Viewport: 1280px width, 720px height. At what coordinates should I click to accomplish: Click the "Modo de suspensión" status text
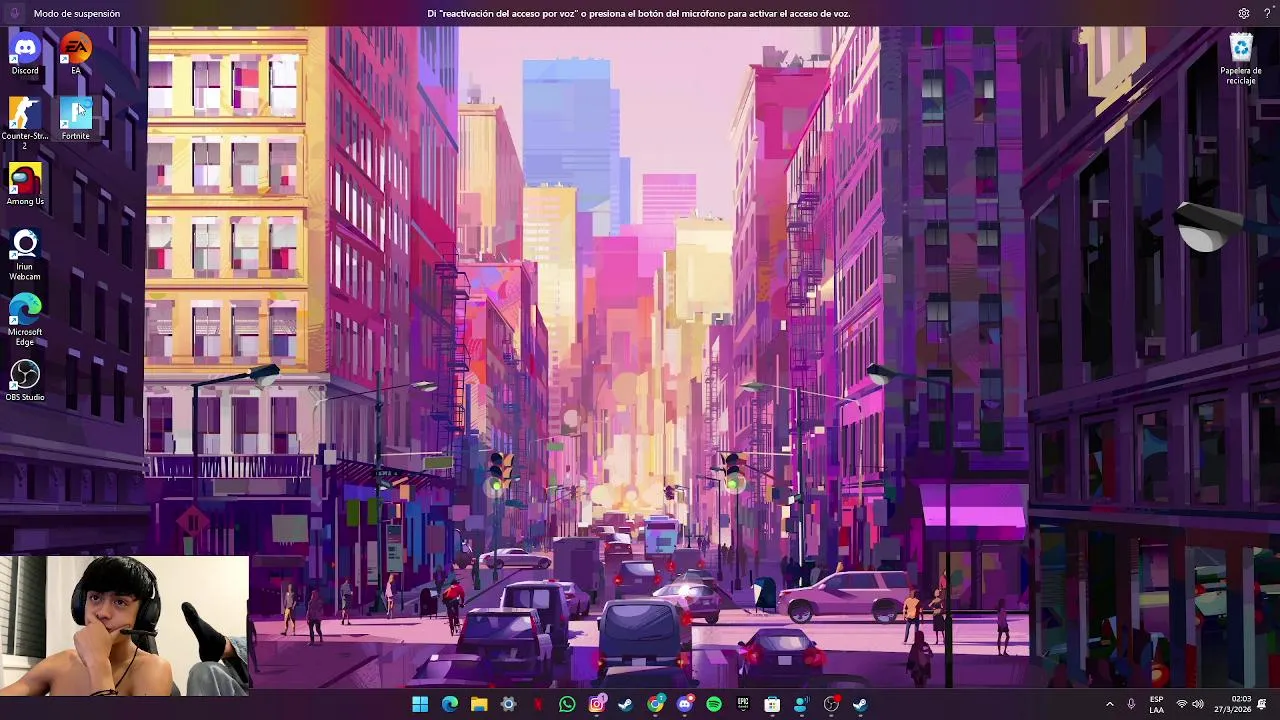77,13
